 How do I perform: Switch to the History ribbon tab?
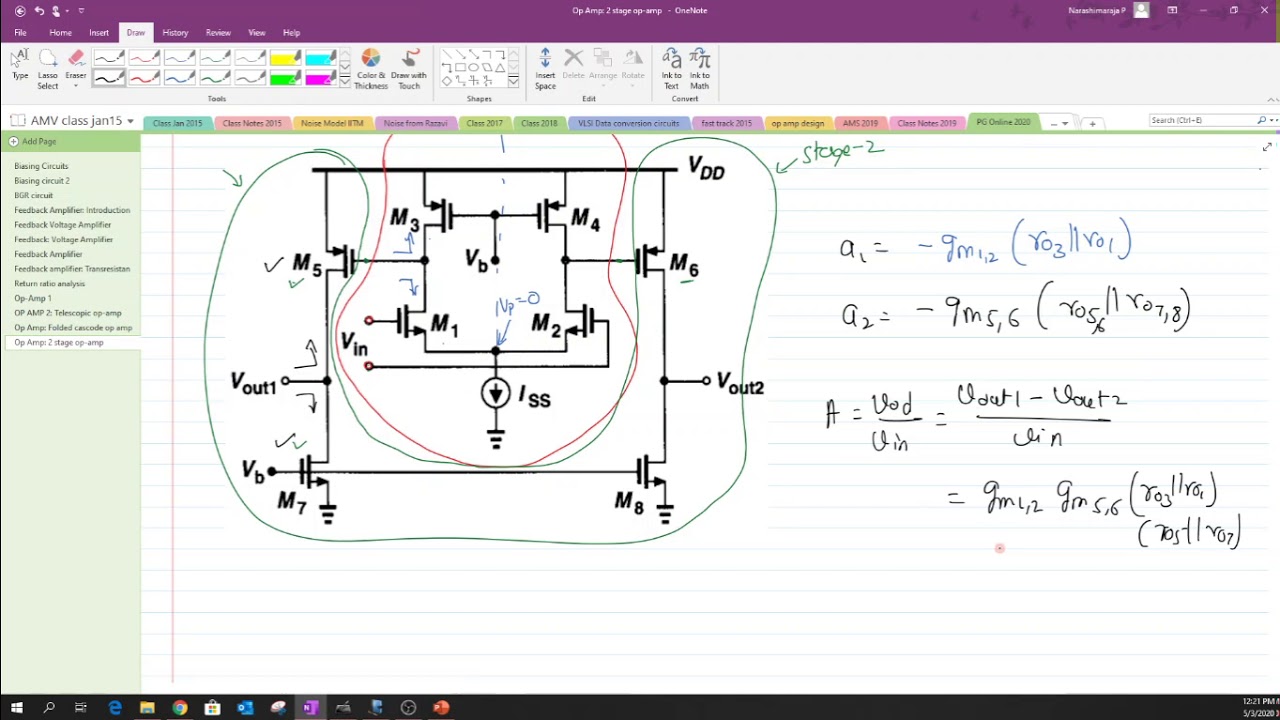[x=175, y=33]
